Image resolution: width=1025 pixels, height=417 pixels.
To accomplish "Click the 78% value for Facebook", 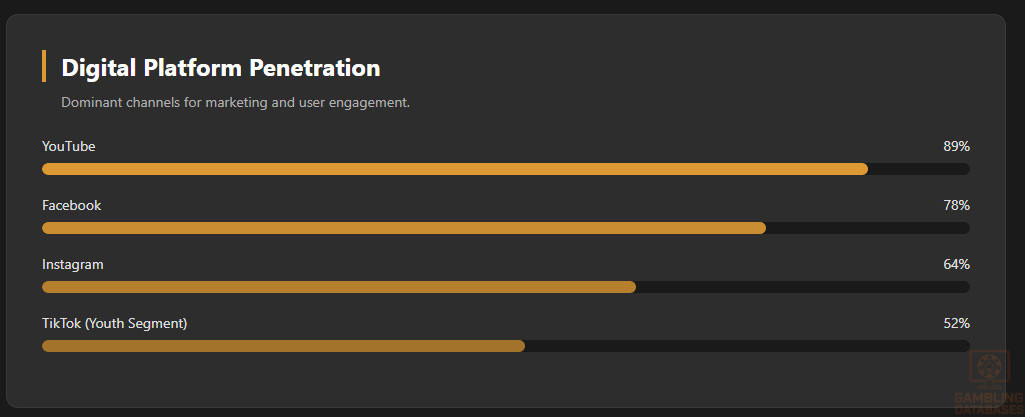I will tap(956, 205).
